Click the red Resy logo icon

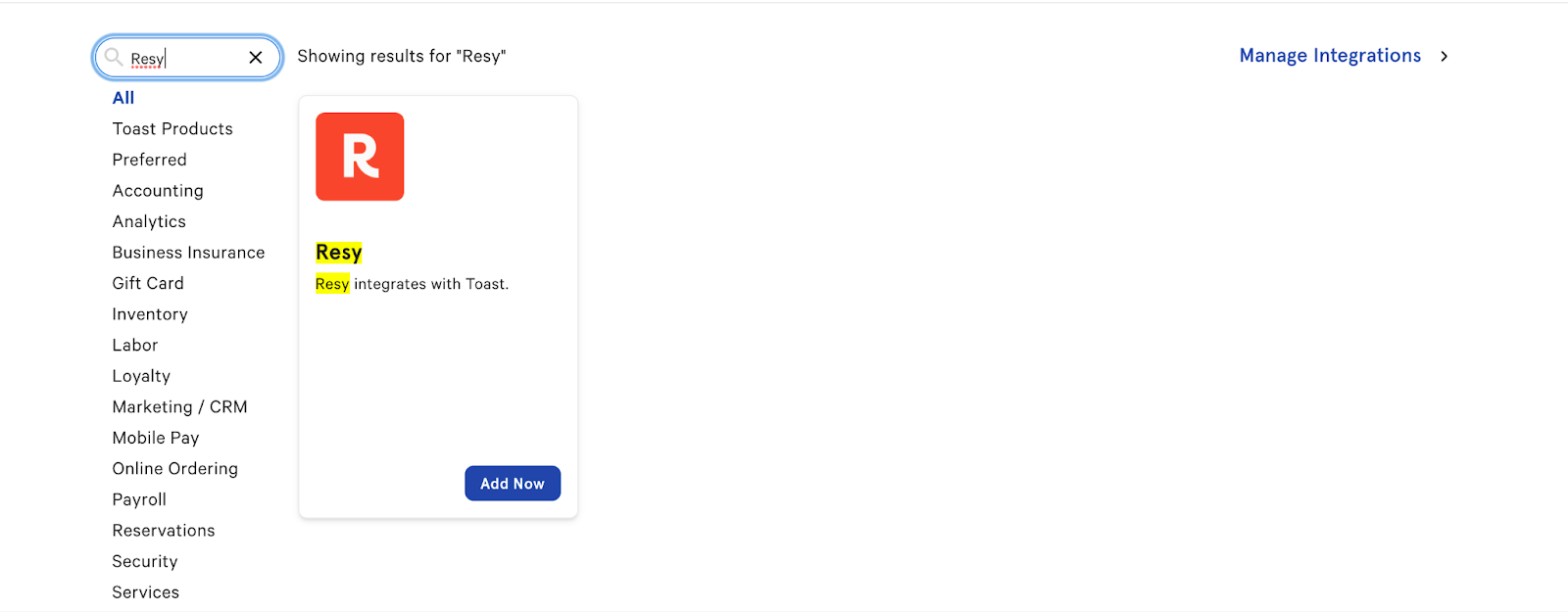360,157
